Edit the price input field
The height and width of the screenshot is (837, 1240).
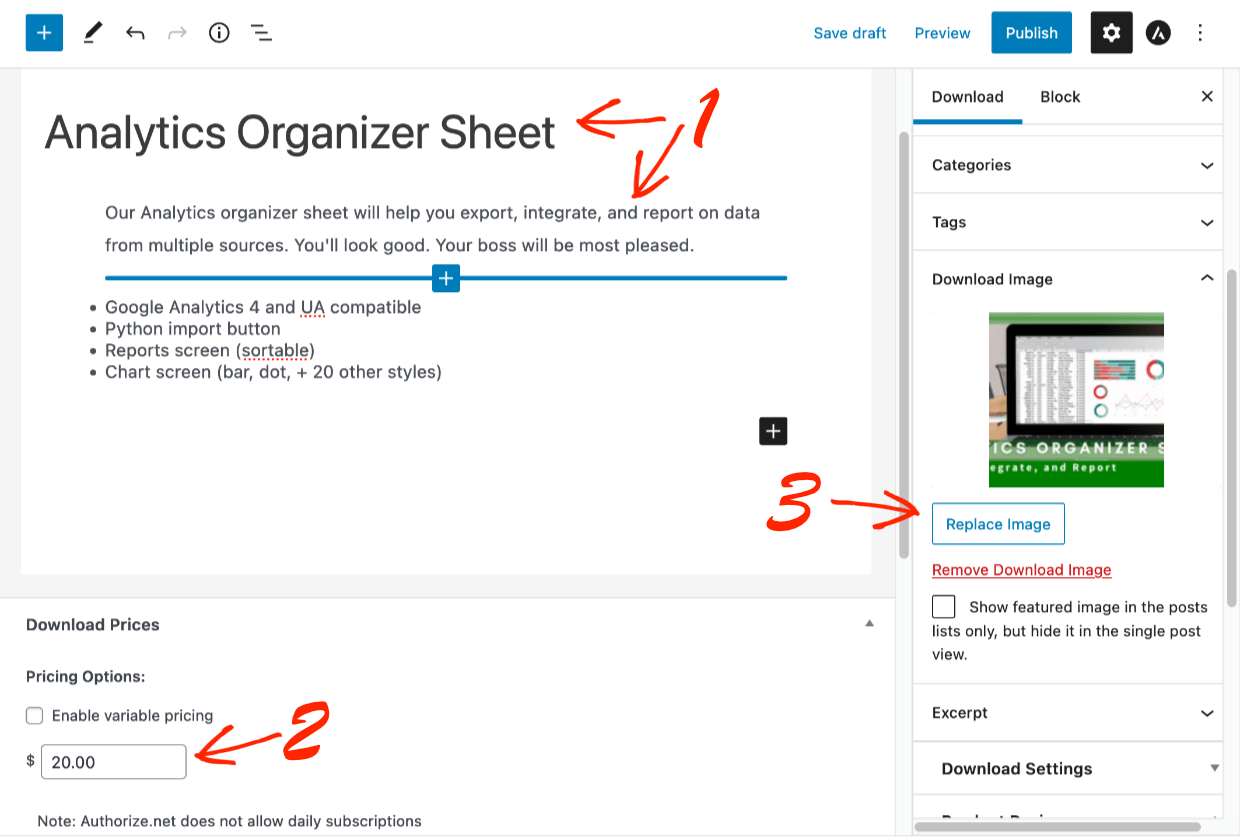[x=113, y=761]
